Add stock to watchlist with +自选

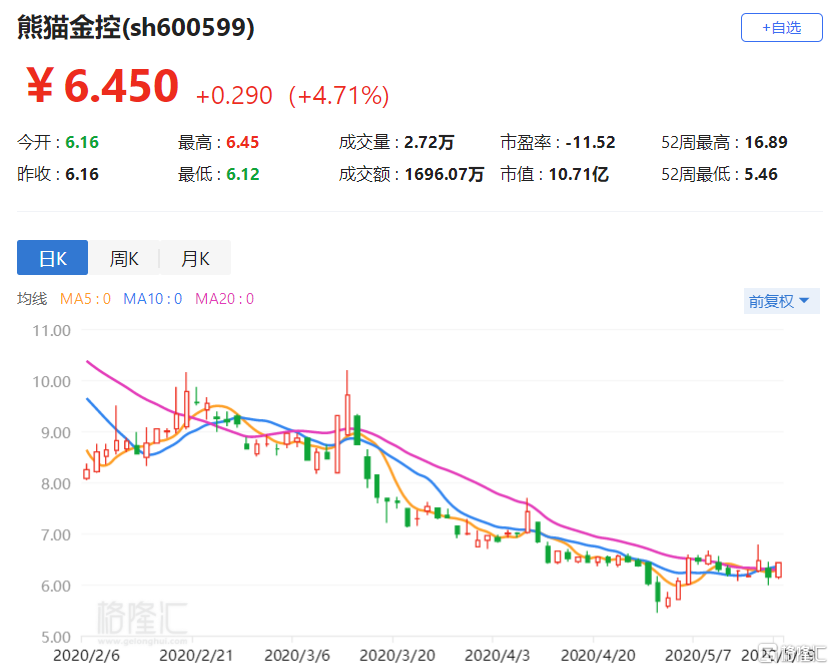point(781,28)
